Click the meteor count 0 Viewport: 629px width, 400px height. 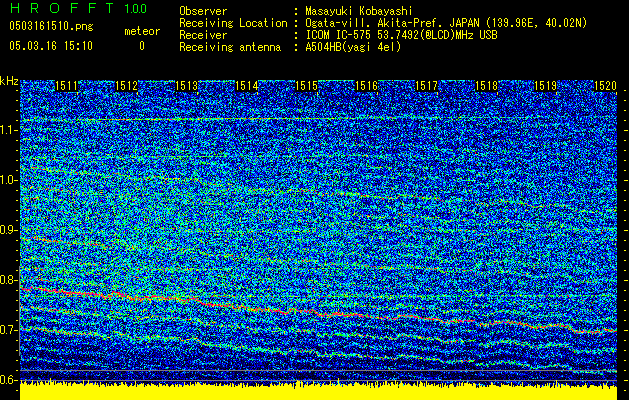(x=142, y=46)
